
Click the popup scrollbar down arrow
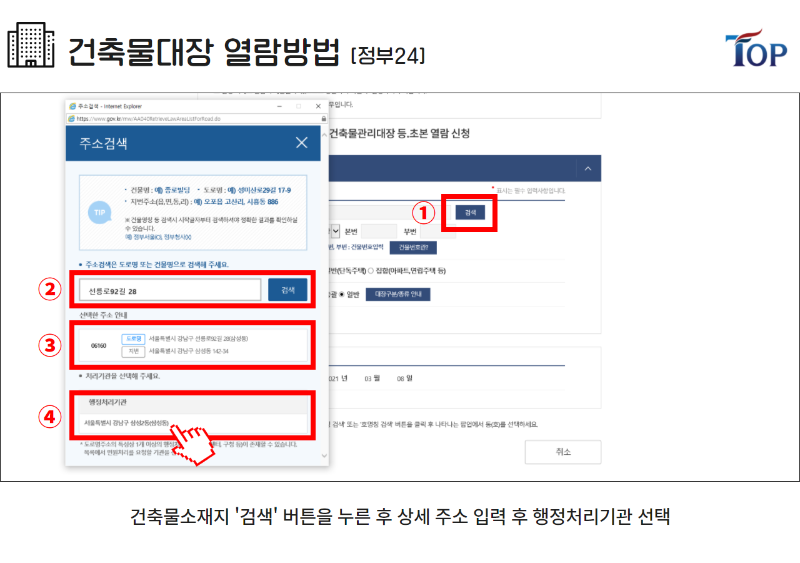click(324, 455)
